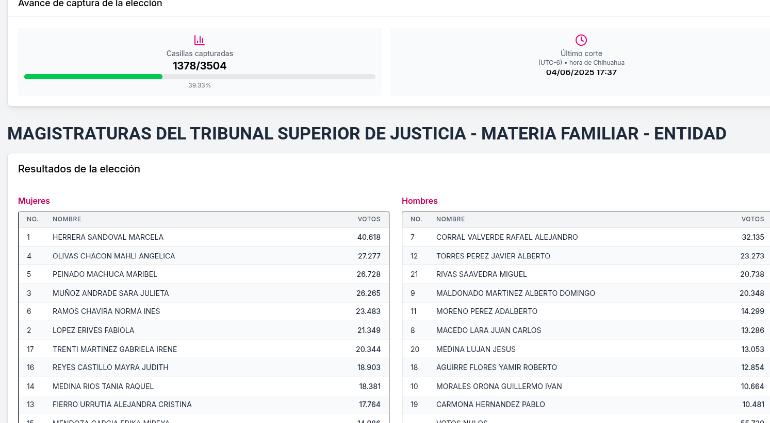Click the 04/06/2025 17:37 last cut timestamp

pyautogui.click(x=581, y=72)
